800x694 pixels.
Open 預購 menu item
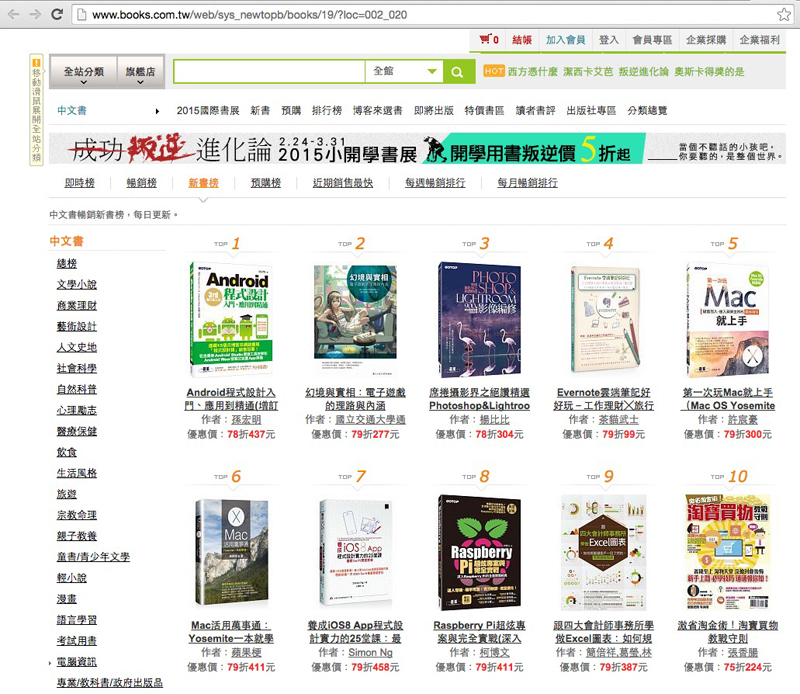tap(291, 110)
